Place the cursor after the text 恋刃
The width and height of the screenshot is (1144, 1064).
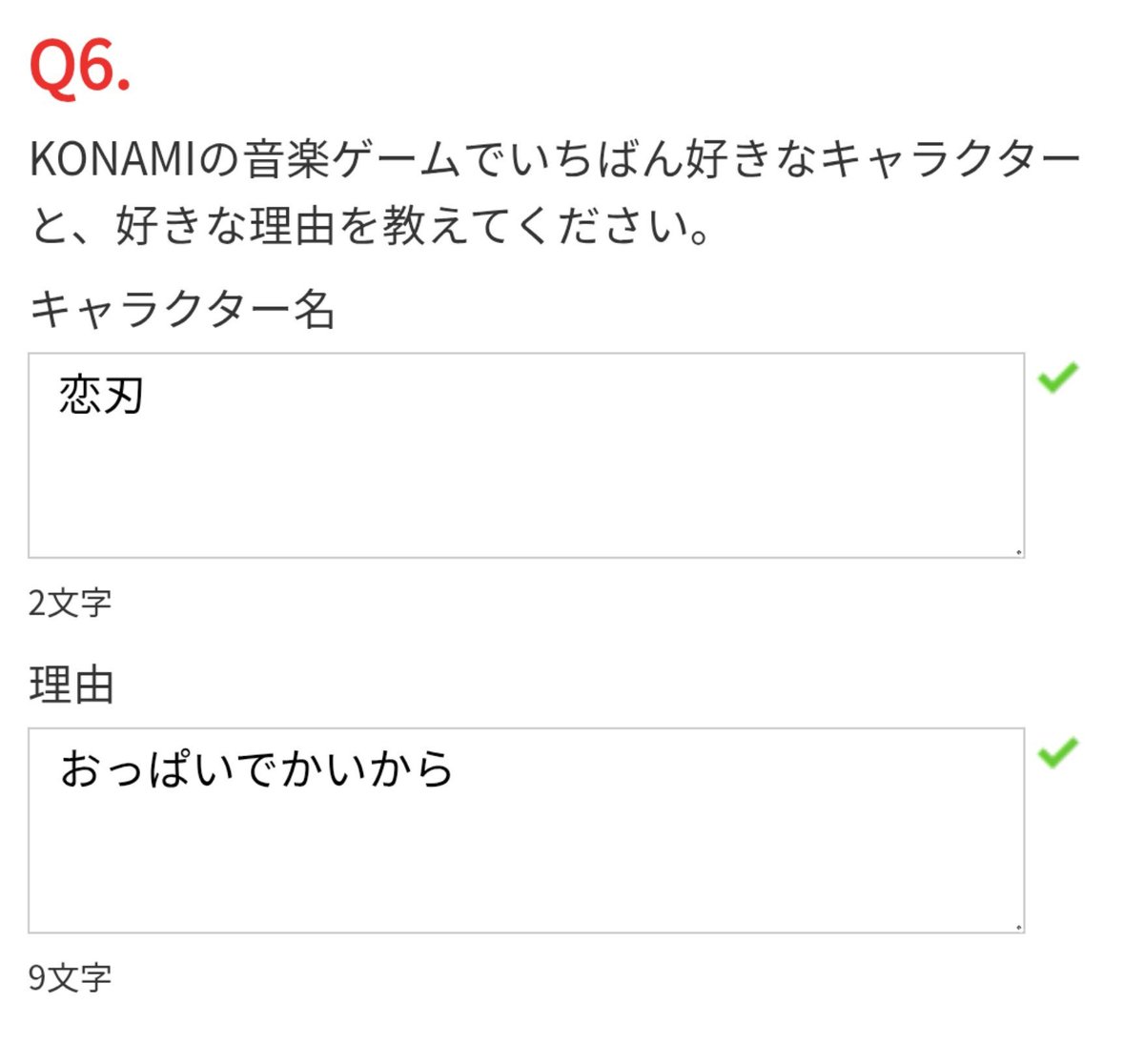147,395
